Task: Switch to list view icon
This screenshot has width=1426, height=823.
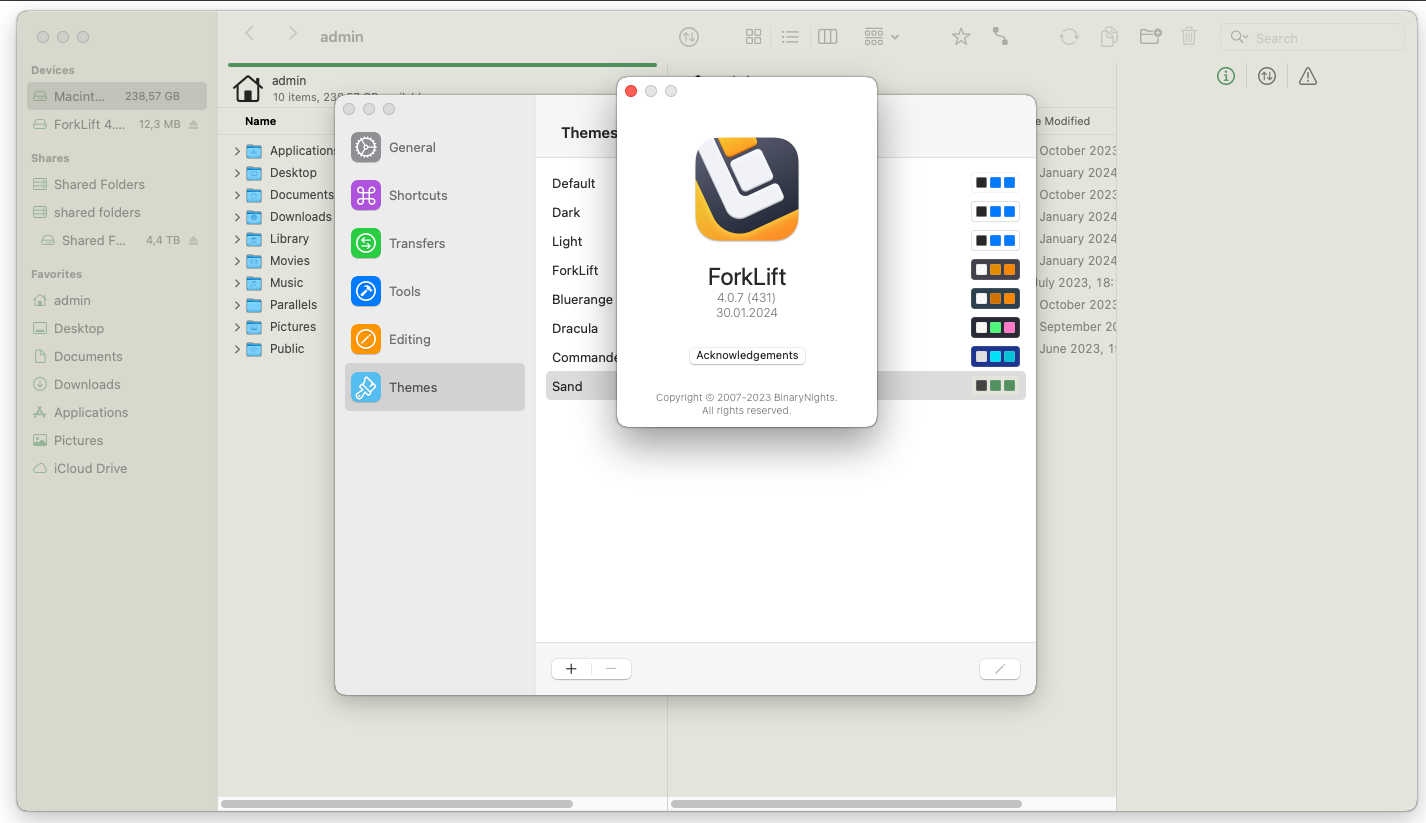Action: 790,37
